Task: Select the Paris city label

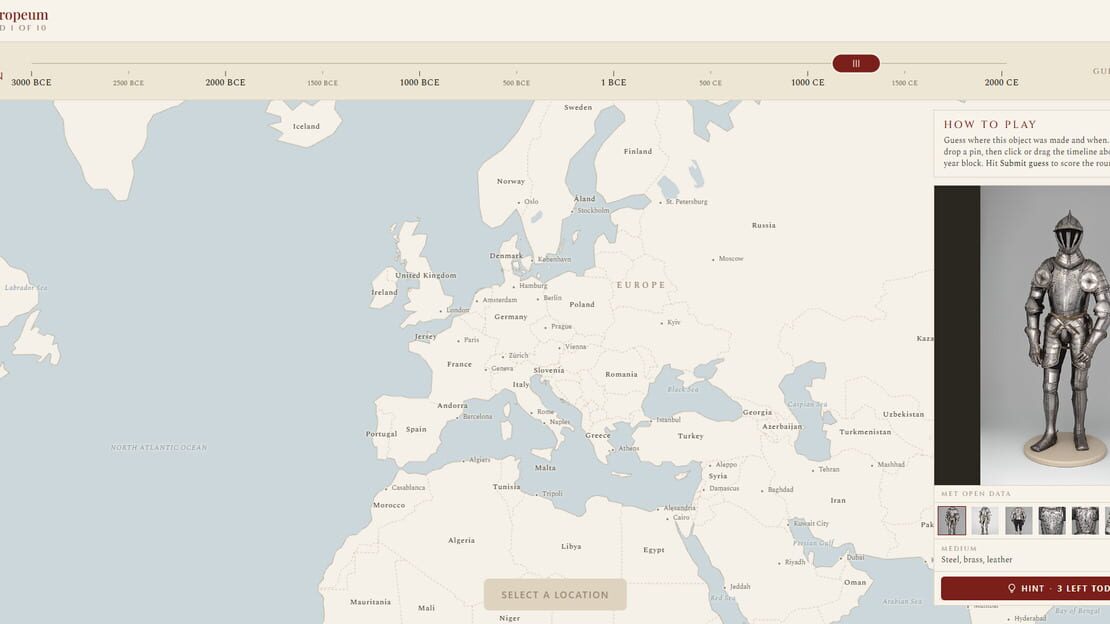Action: pos(471,339)
